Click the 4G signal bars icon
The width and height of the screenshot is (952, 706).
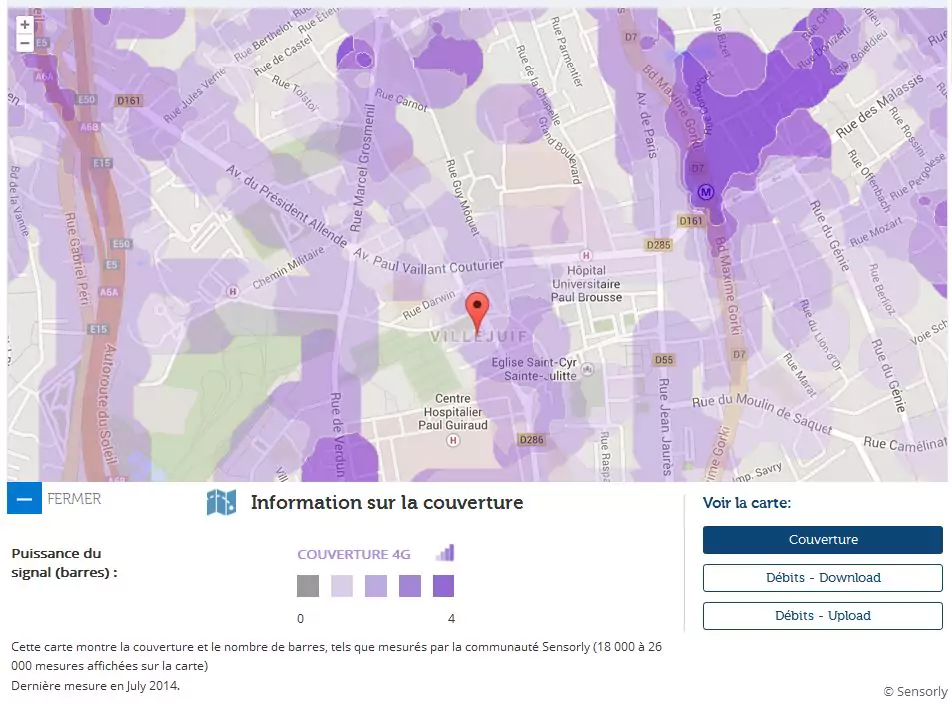click(x=445, y=553)
